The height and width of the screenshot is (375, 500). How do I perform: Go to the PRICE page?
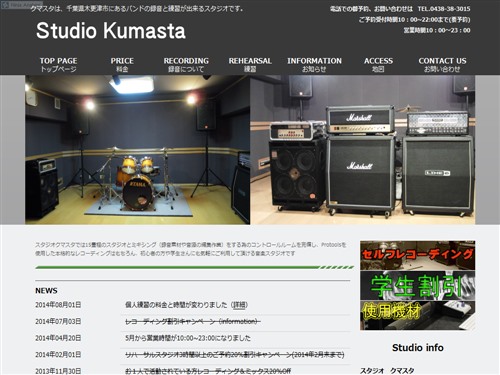tap(122, 65)
